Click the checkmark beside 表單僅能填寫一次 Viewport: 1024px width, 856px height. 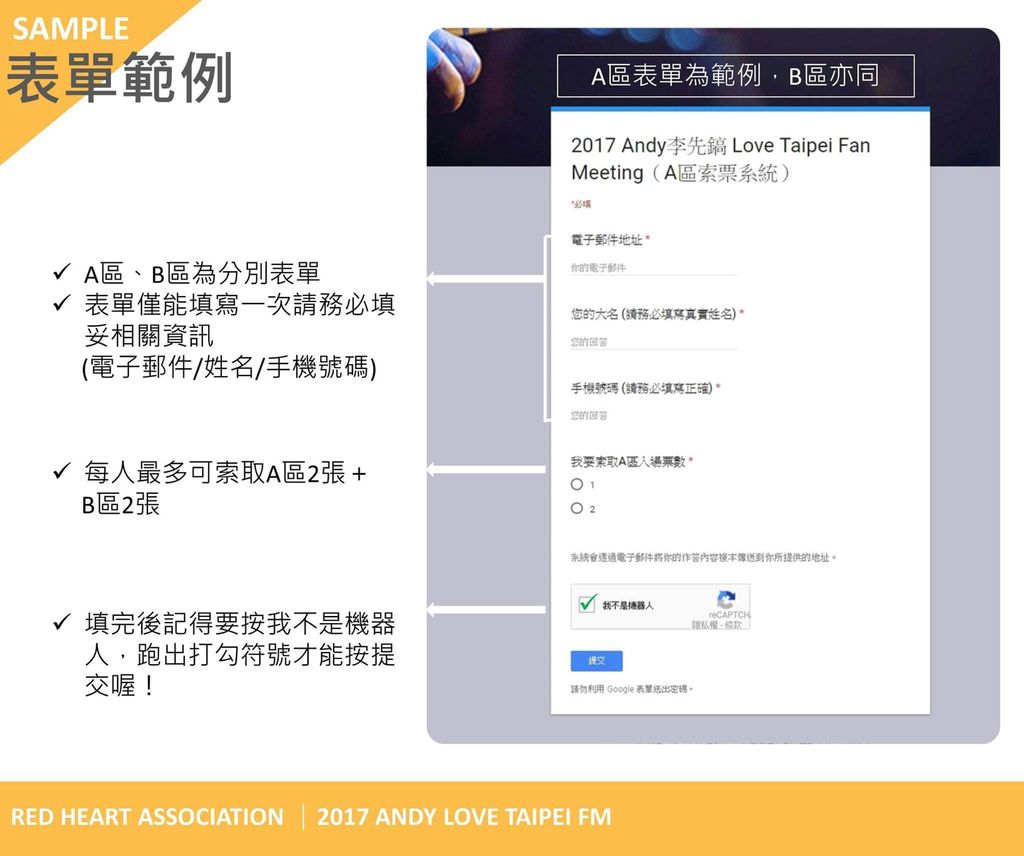coord(62,303)
